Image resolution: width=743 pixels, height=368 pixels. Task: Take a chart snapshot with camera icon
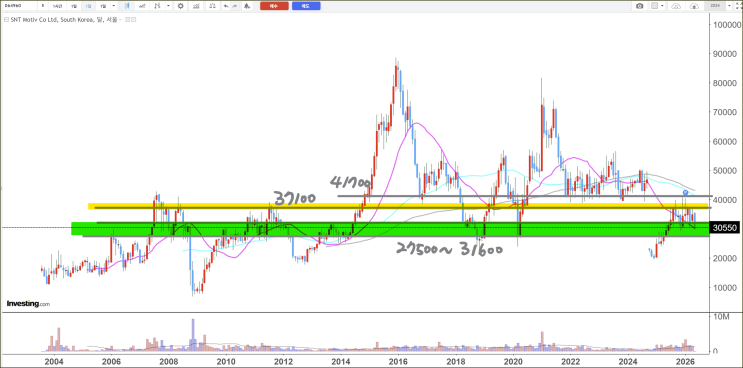point(640,6)
